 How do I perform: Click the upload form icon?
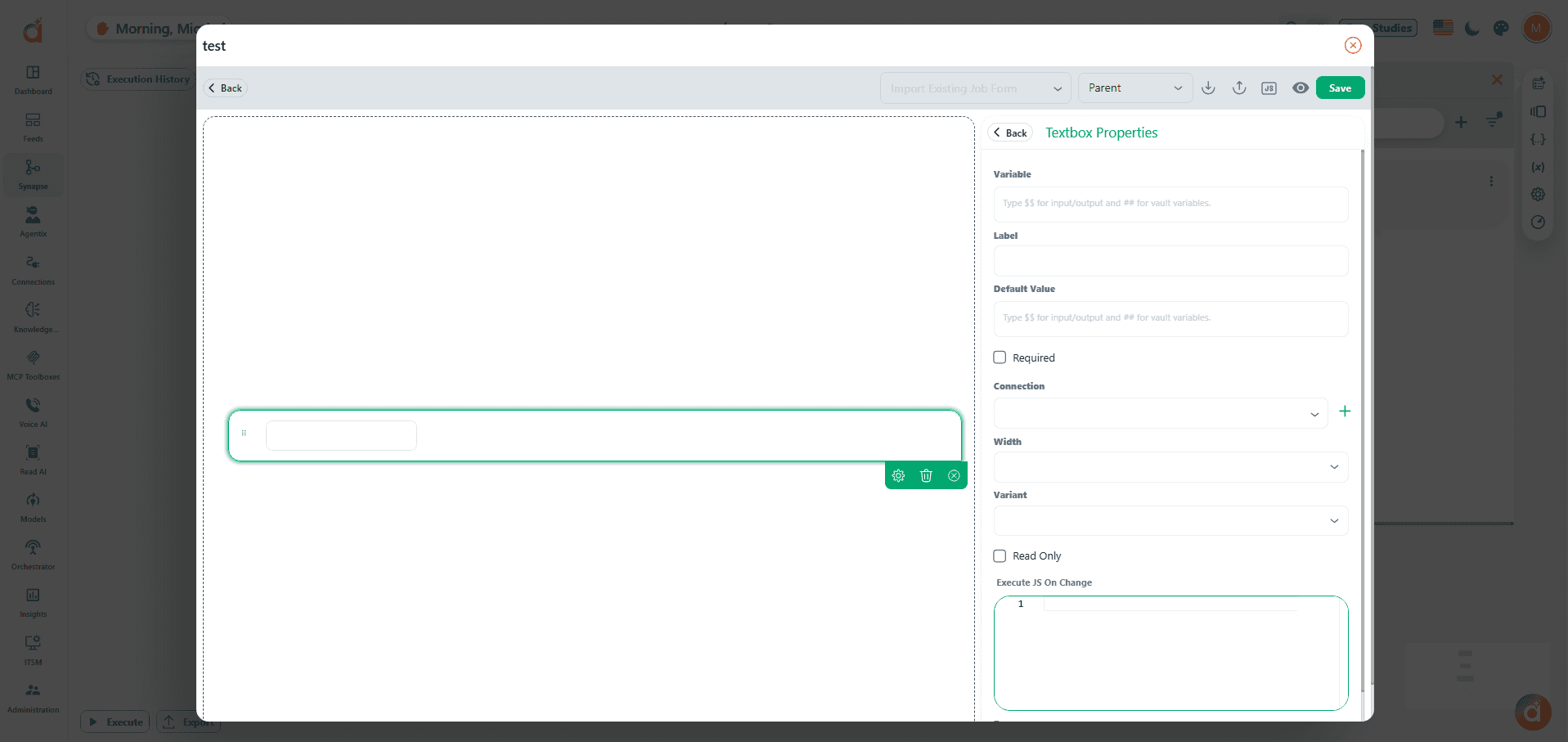(x=1239, y=88)
